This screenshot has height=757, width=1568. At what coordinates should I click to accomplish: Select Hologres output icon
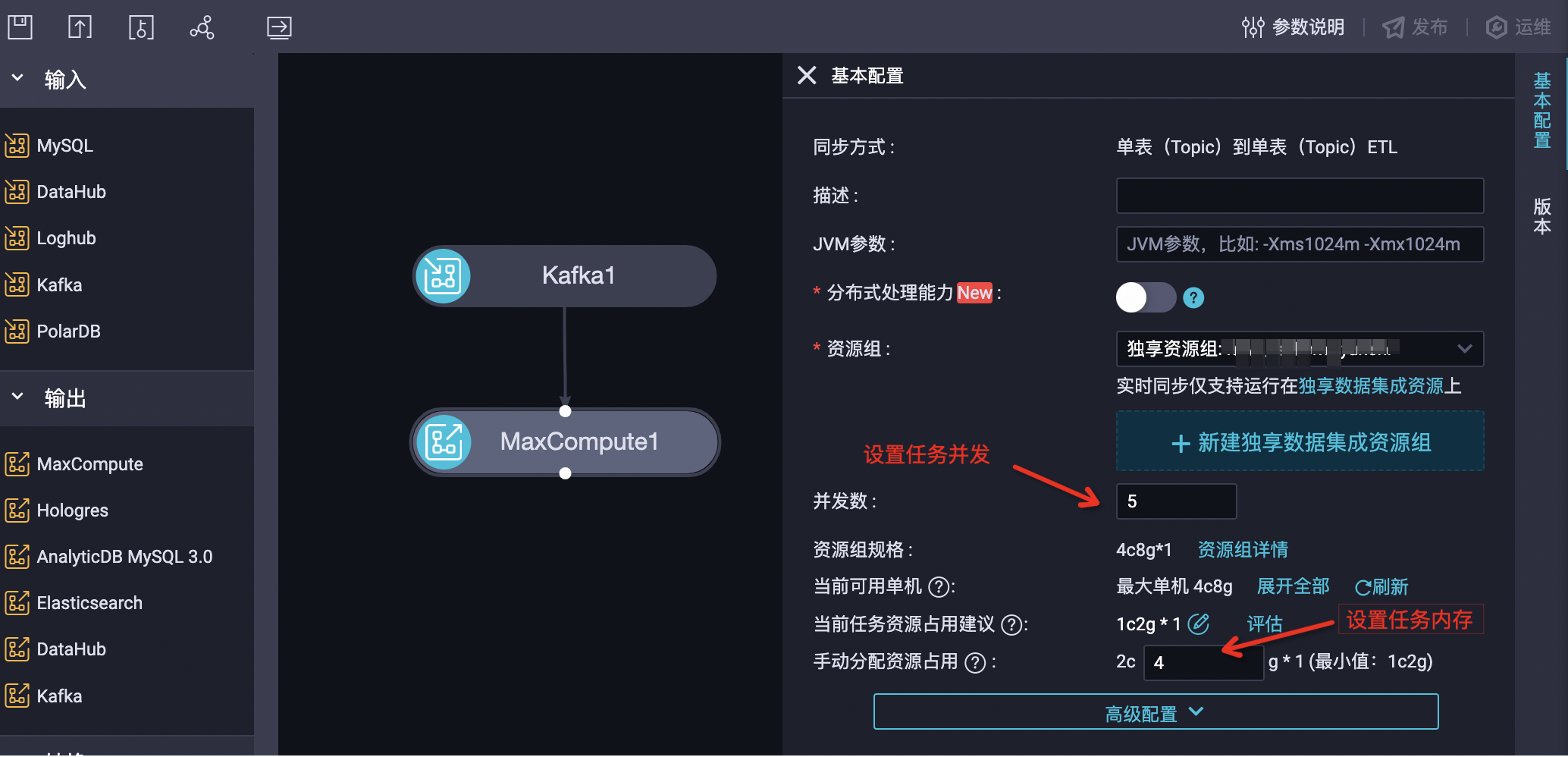pos(17,510)
